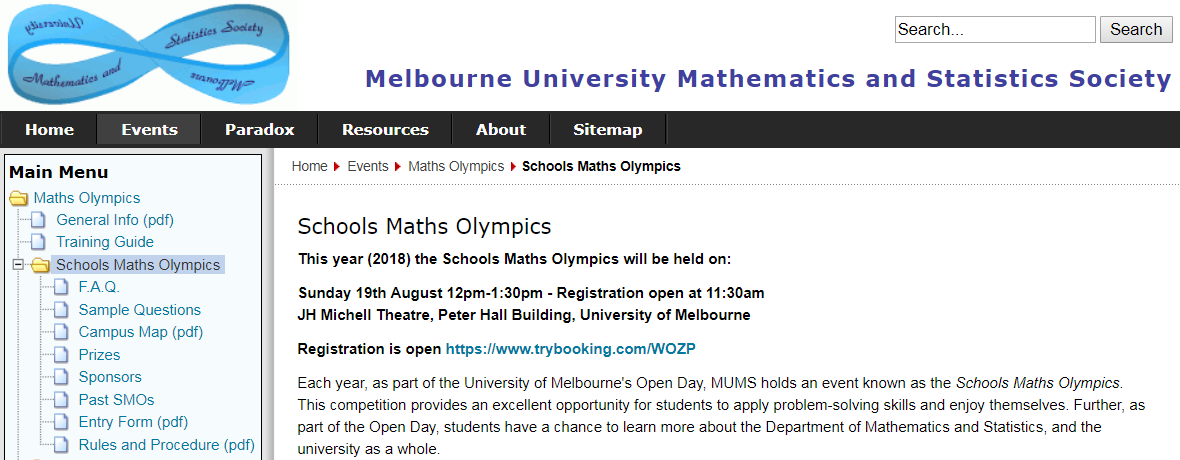The height and width of the screenshot is (460, 1180).
Task: Click the Mobius strip society logo
Action: tap(149, 53)
